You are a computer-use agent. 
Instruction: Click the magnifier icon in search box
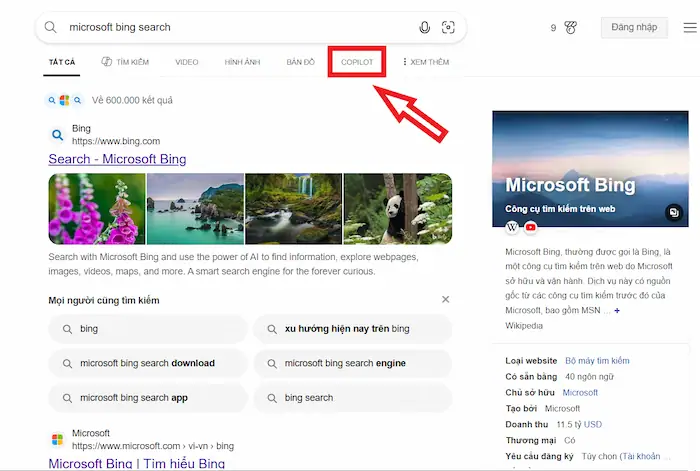[50, 27]
